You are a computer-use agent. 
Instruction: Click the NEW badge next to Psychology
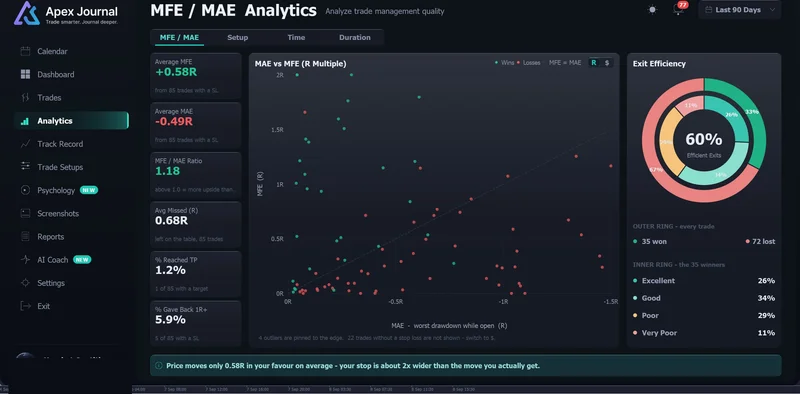(x=89, y=190)
